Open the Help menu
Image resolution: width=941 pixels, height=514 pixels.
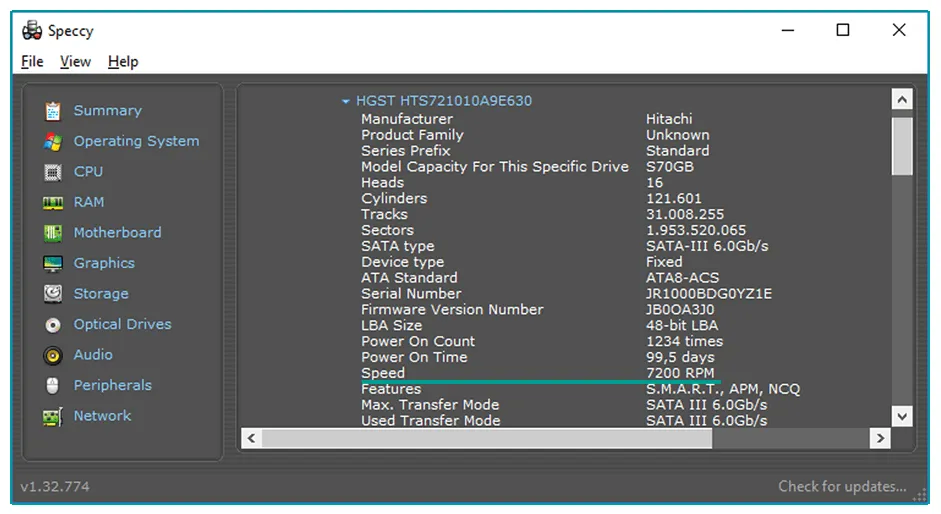pos(123,62)
